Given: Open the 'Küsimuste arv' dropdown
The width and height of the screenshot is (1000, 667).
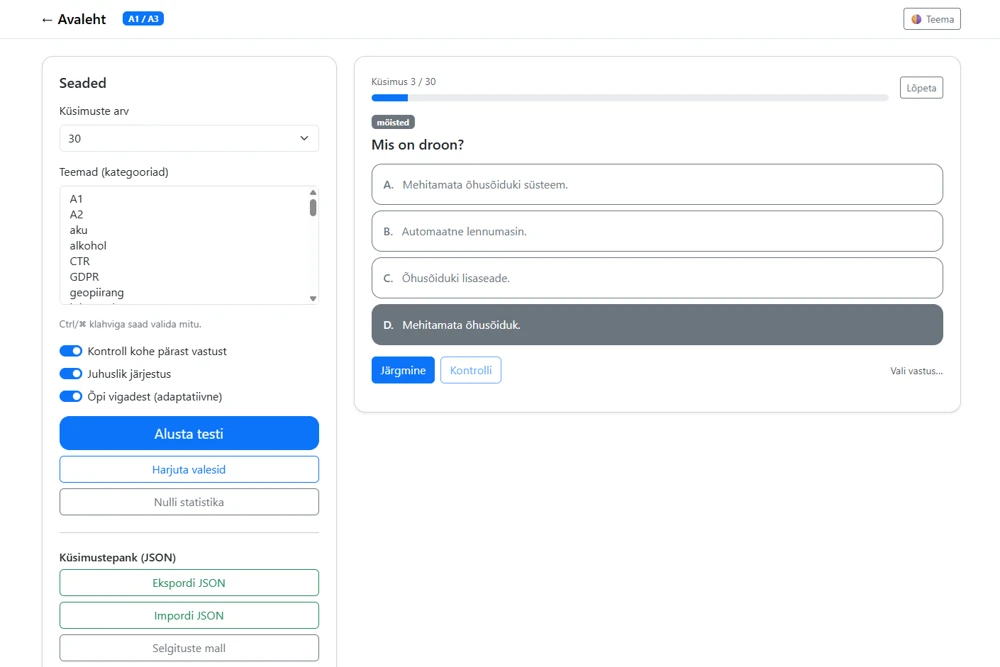Looking at the screenshot, I should click(x=189, y=138).
